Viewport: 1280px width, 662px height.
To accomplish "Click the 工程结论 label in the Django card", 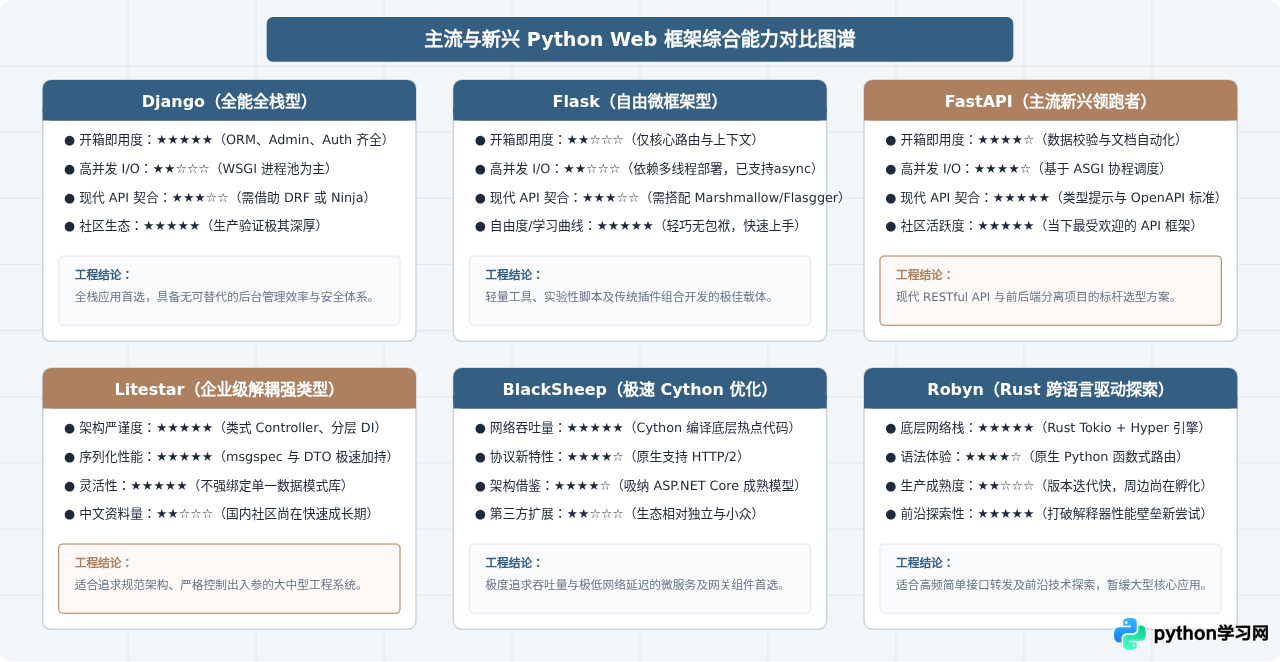I will 103,275.
